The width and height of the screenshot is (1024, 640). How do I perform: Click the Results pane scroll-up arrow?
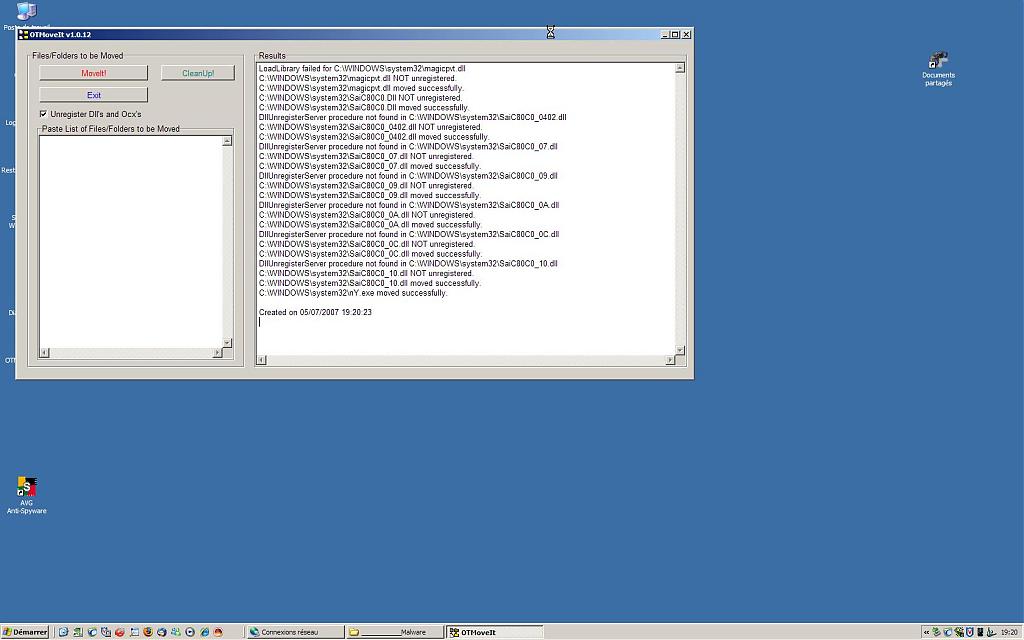[x=680, y=68]
